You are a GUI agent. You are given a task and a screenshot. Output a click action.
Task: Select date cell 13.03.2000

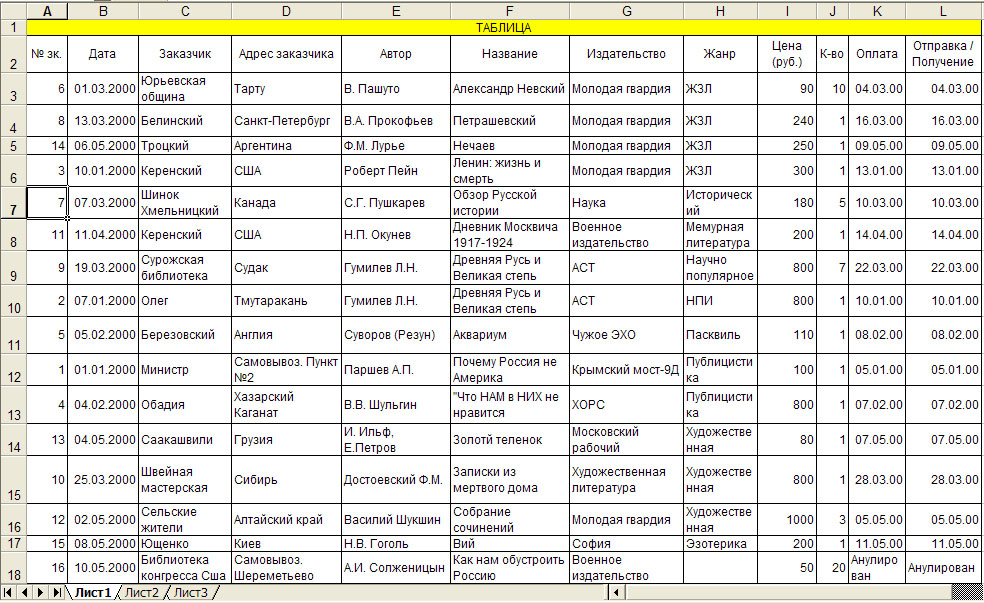coord(103,120)
